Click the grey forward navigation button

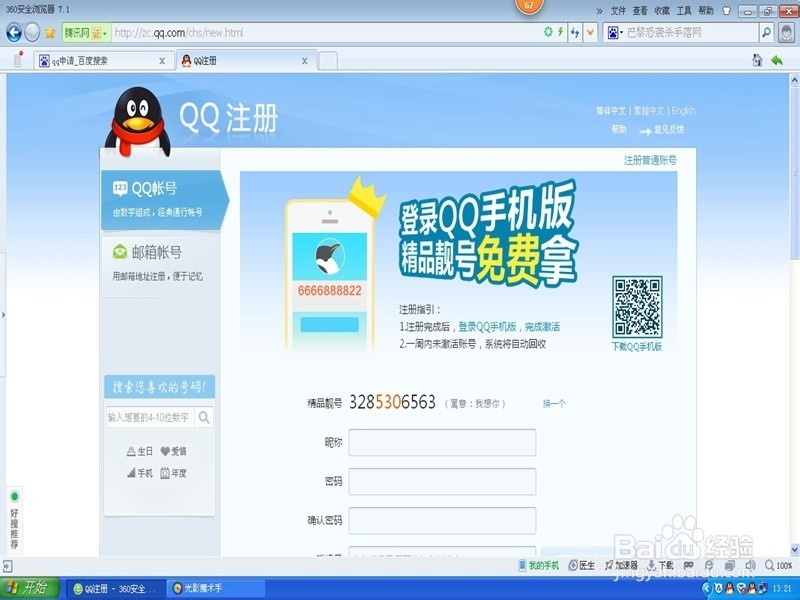coord(32,33)
